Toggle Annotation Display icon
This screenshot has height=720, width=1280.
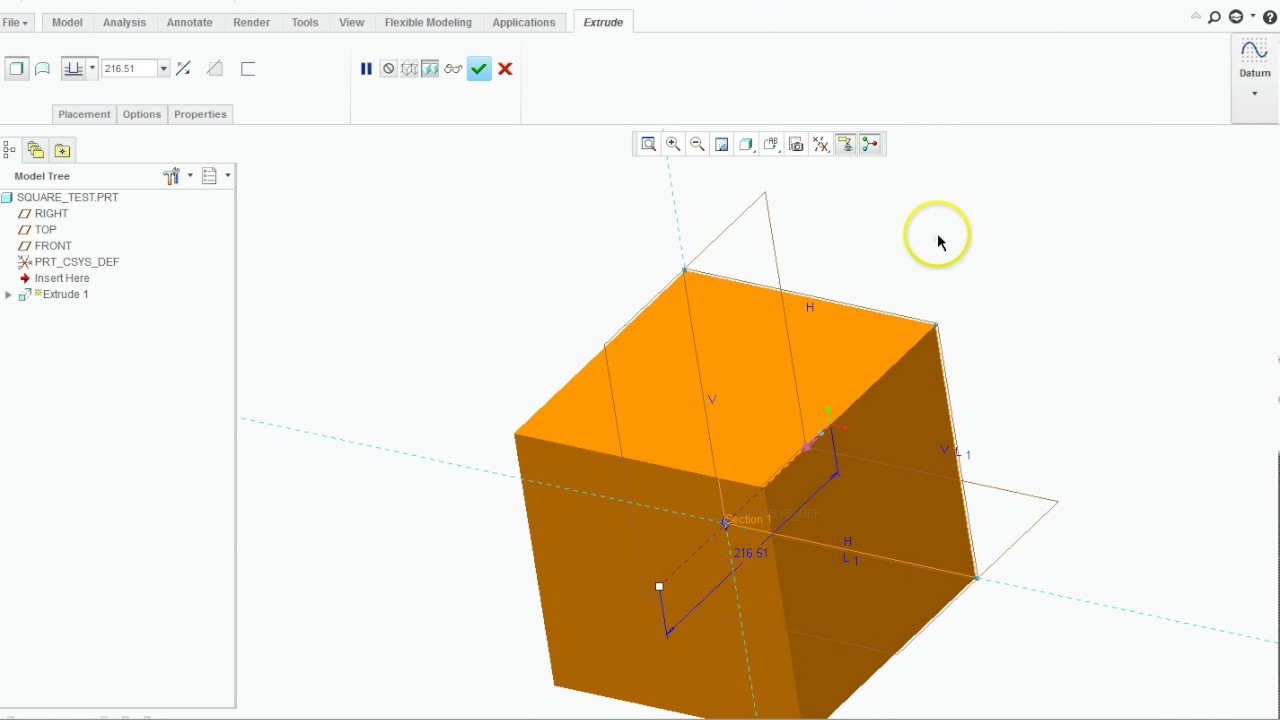[x=845, y=144]
